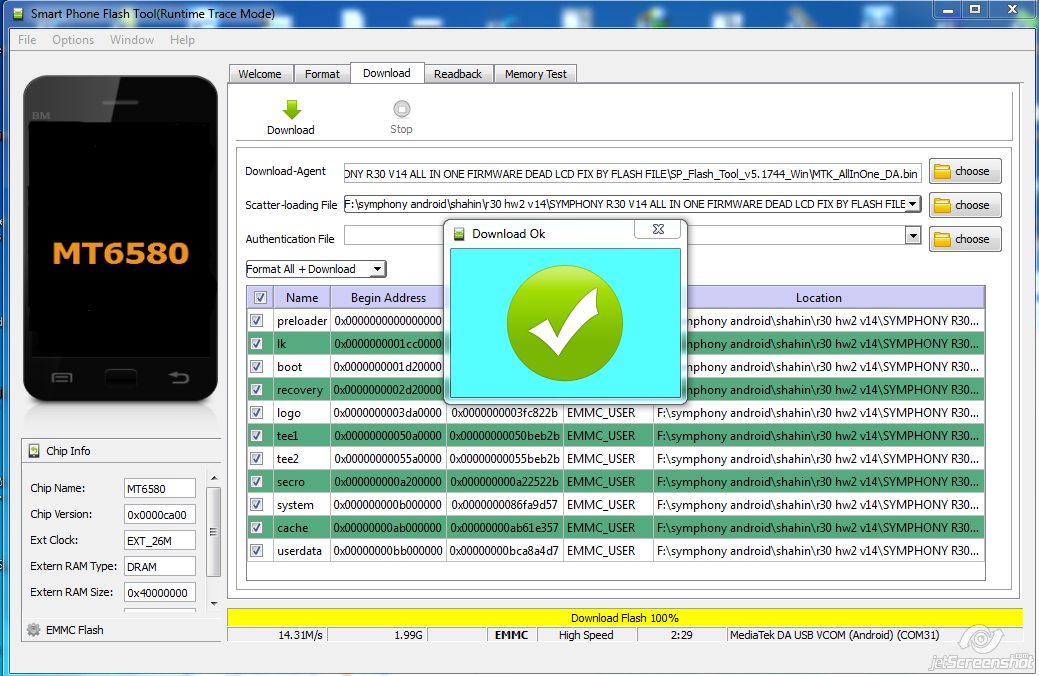The height and width of the screenshot is (676, 1039).
Task: Click the Chip Info scroll down arrow
Action: (213, 603)
